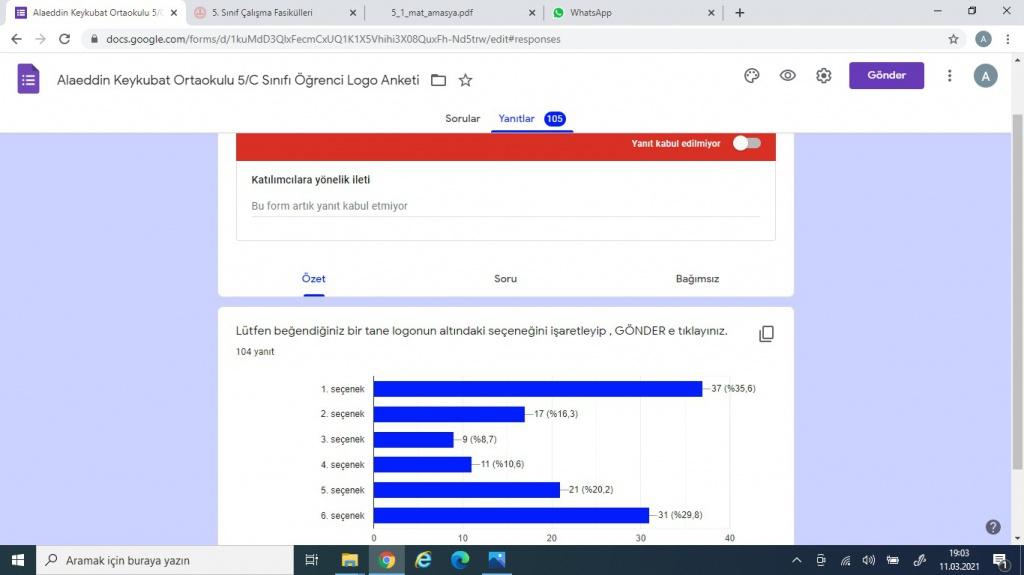This screenshot has width=1024, height=575.
Task: Star the form title
Action: click(x=465, y=80)
